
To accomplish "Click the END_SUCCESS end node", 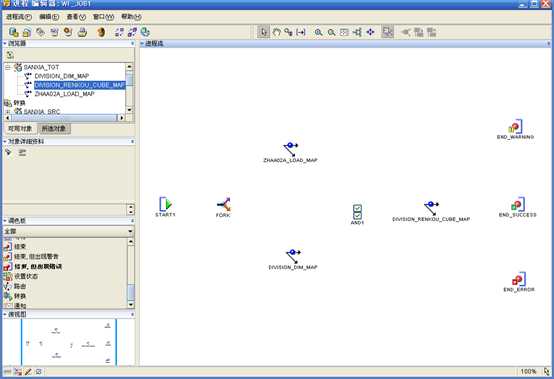I will pos(517,207).
